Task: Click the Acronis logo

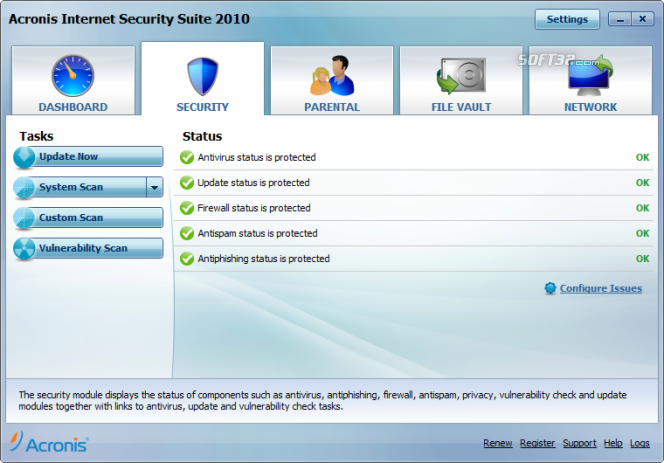Action: 49,443
